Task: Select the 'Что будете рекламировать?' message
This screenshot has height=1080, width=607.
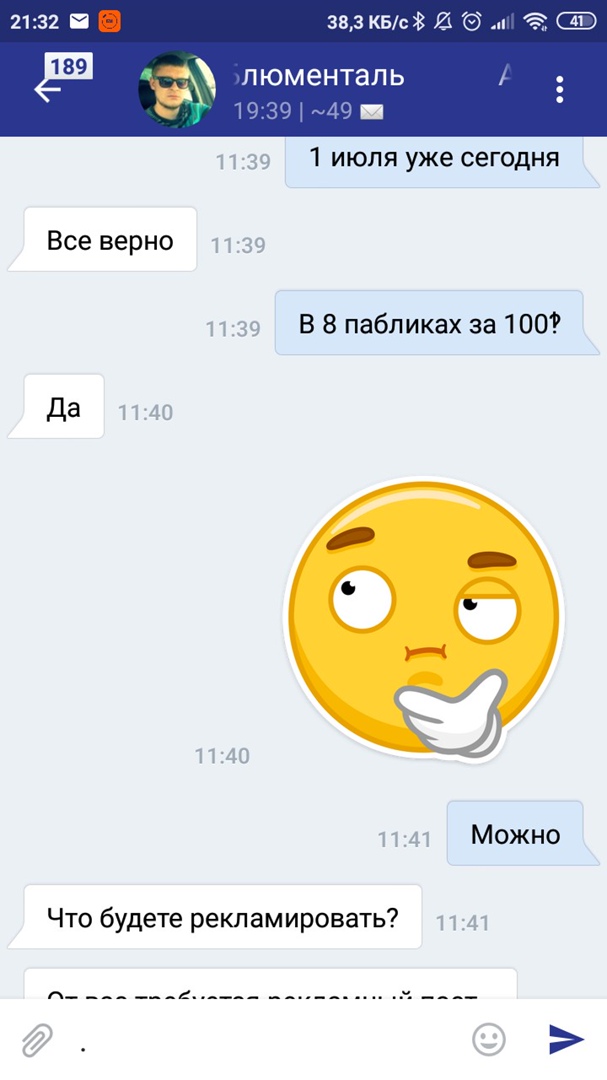Action: click(x=223, y=918)
